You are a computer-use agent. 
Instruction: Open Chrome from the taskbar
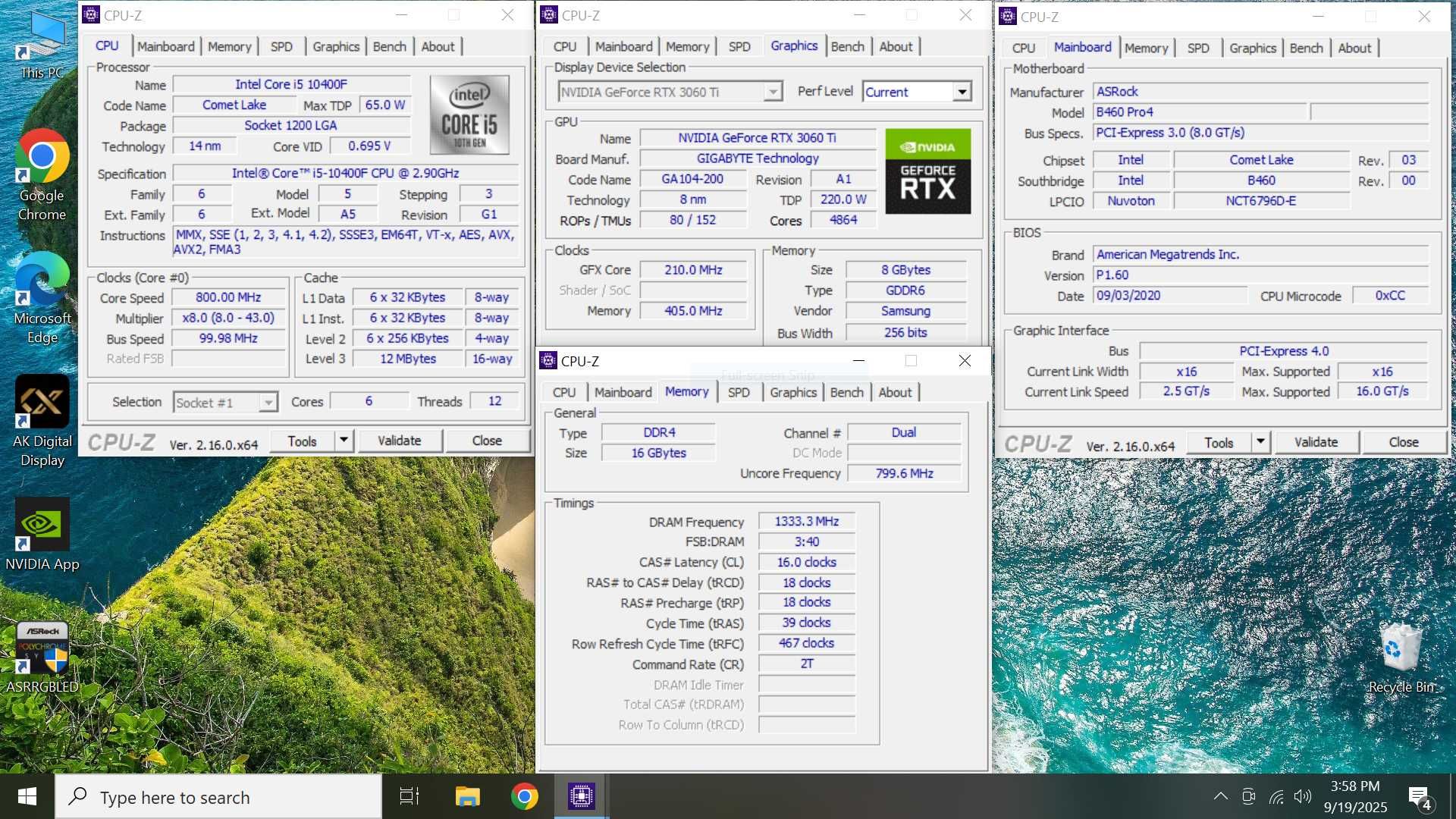pos(524,796)
